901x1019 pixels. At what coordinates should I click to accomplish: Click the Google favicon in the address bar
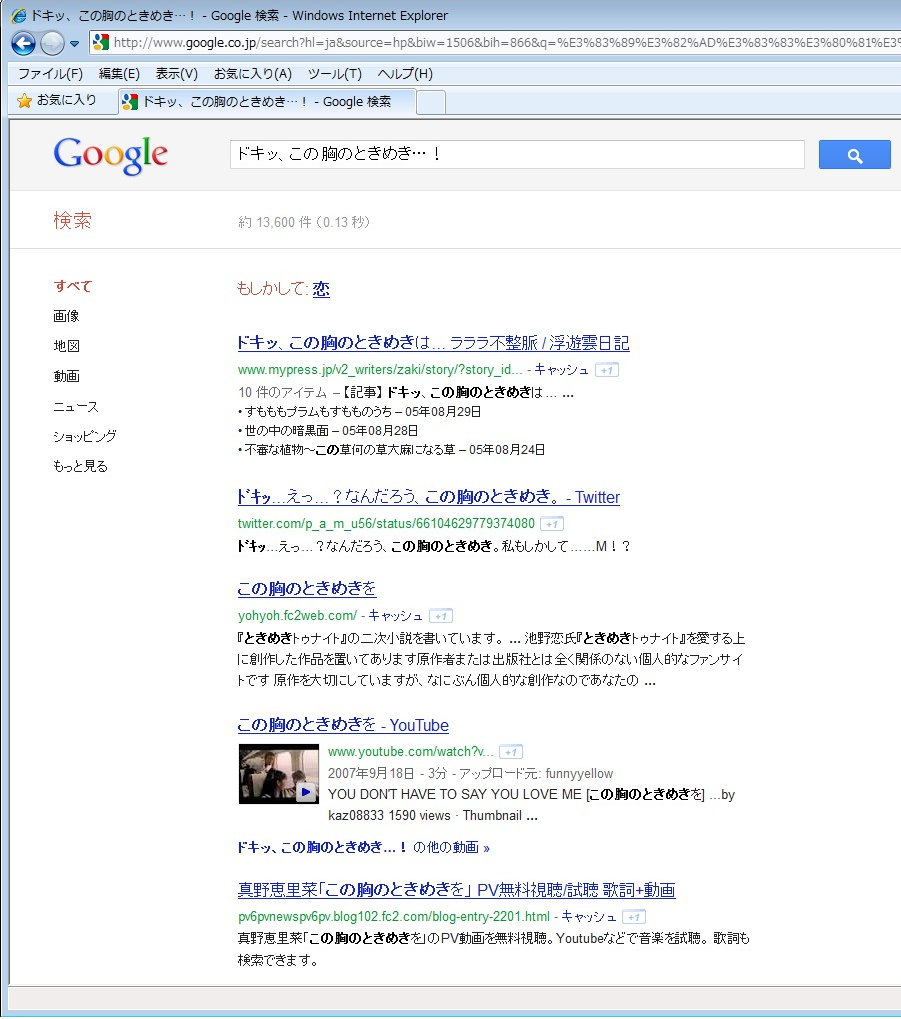[x=99, y=43]
